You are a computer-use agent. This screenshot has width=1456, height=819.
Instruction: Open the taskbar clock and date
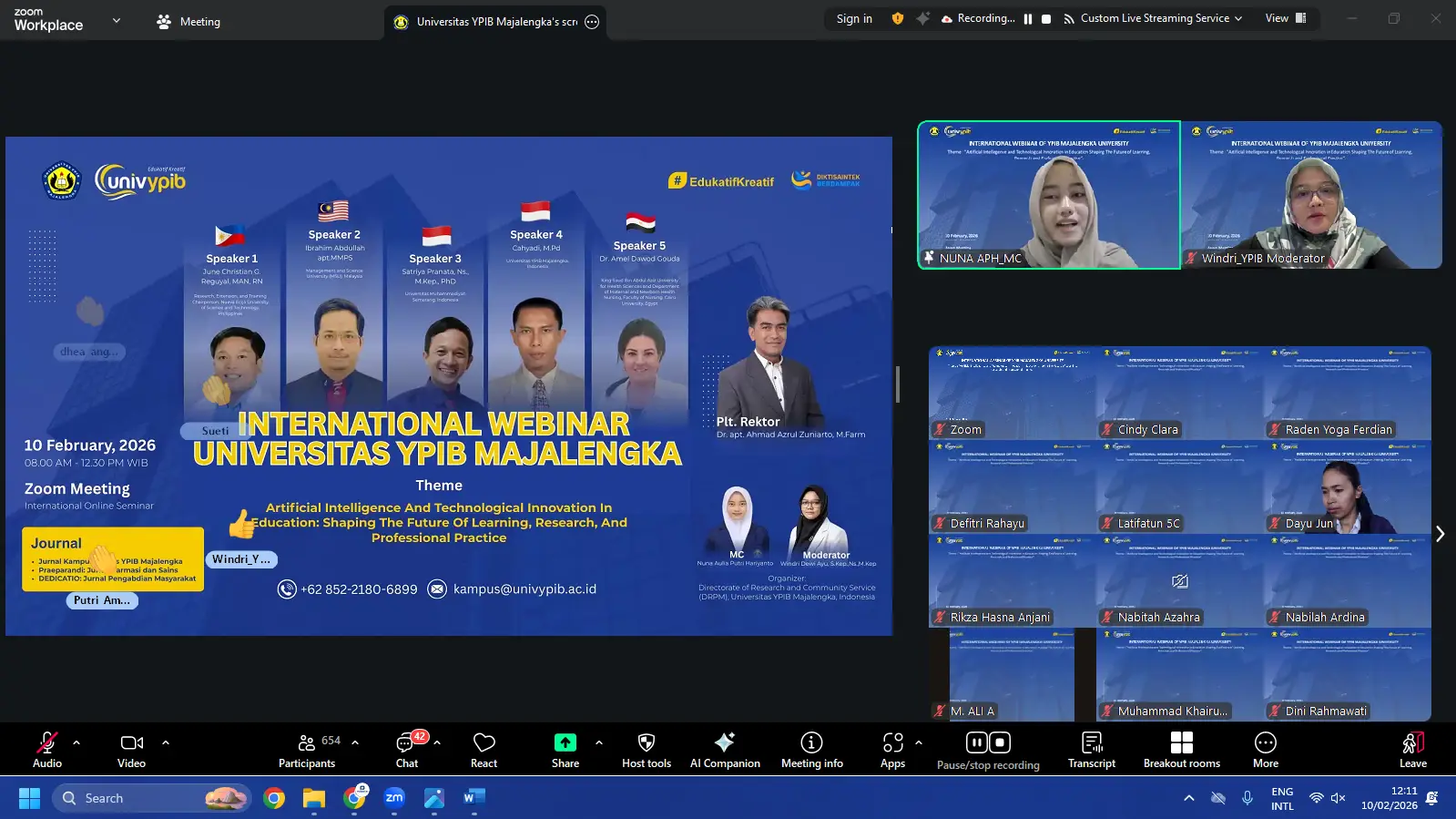1390,798
